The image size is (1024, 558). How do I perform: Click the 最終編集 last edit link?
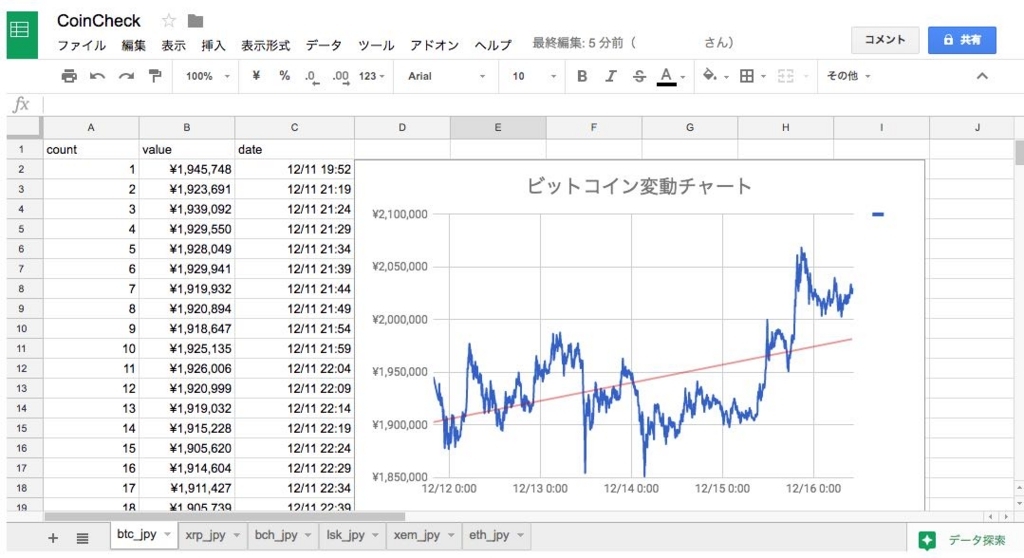pyautogui.click(x=633, y=42)
